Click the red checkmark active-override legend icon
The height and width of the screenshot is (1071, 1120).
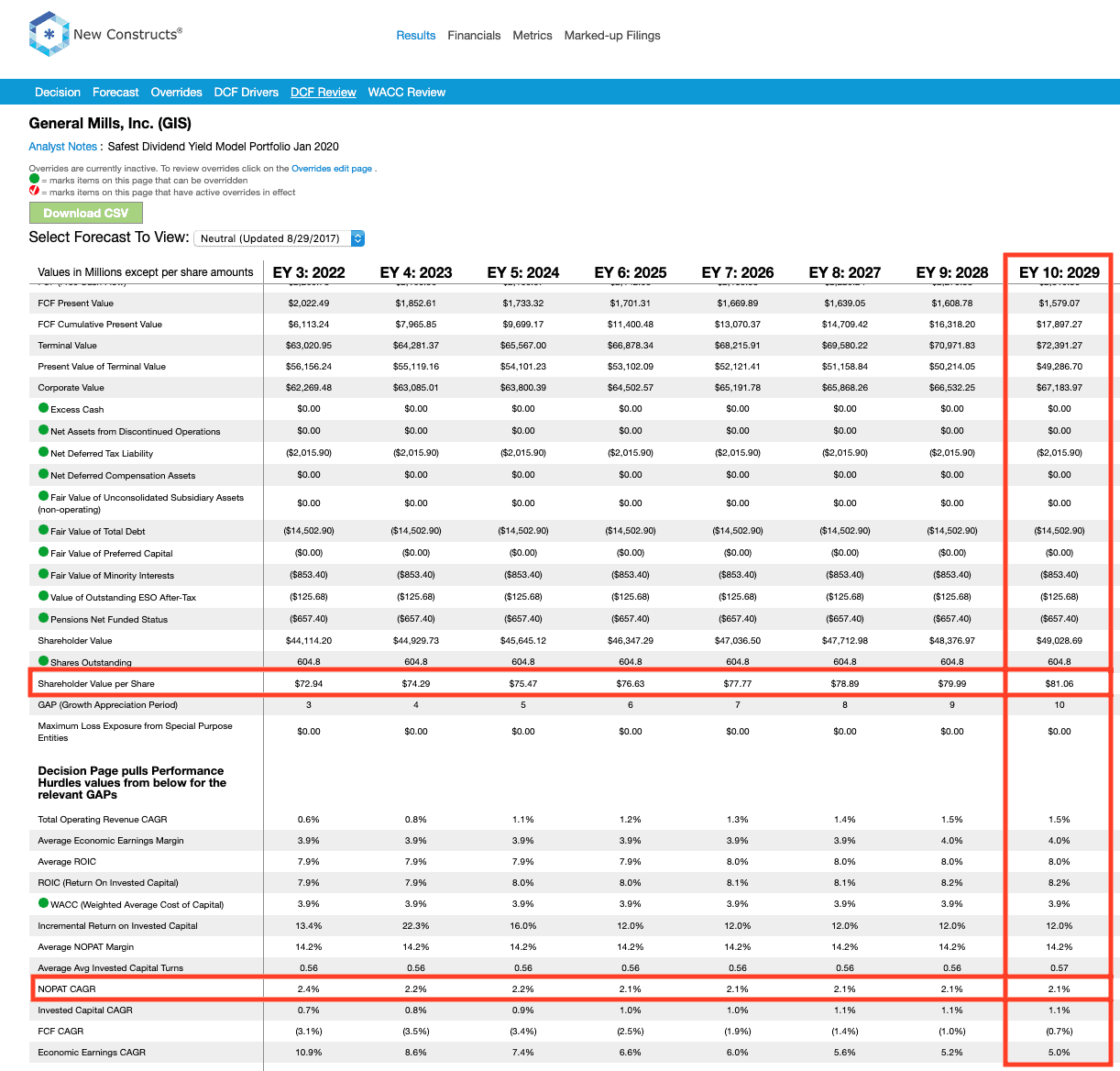pyautogui.click(x=34, y=191)
